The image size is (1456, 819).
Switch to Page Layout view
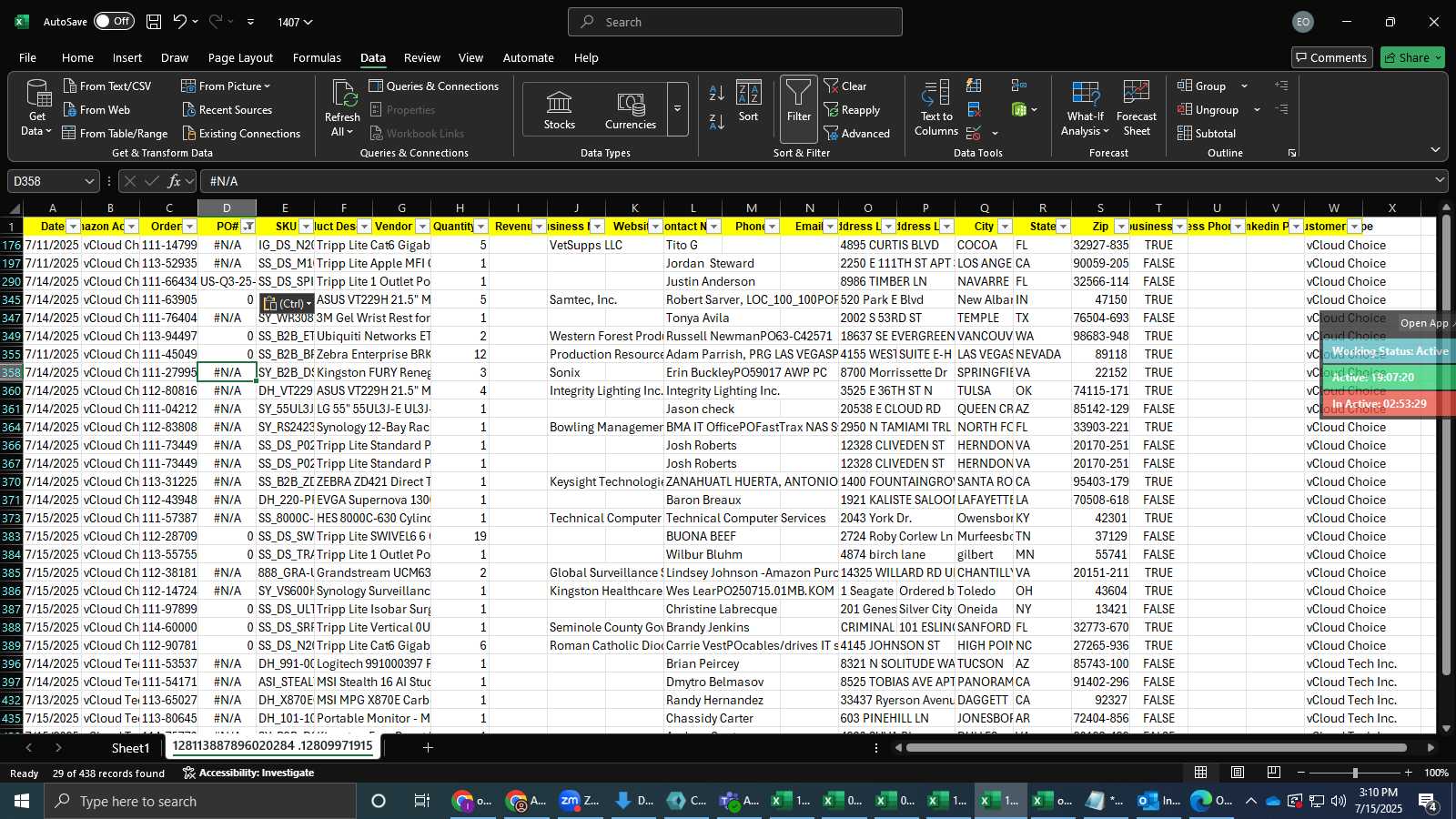pos(1238,773)
